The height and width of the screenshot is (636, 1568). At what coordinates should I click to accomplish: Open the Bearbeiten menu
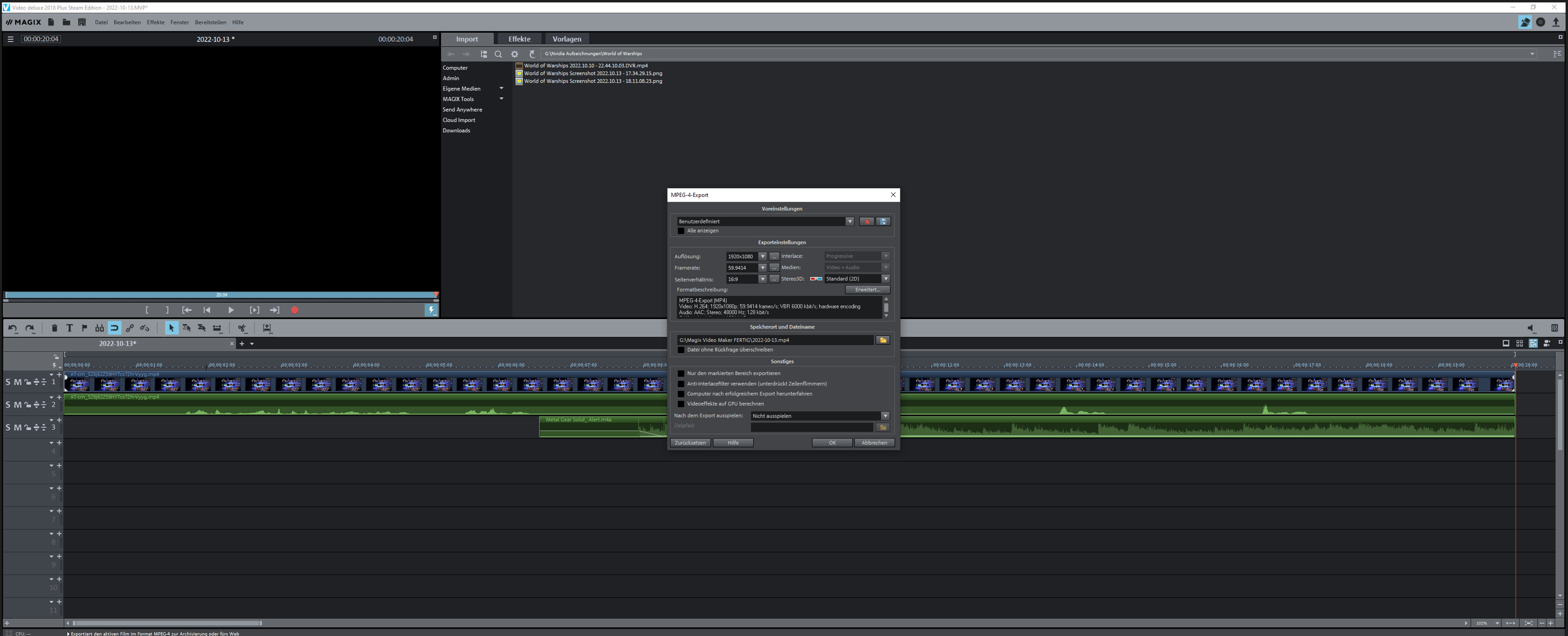[x=127, y=23]
